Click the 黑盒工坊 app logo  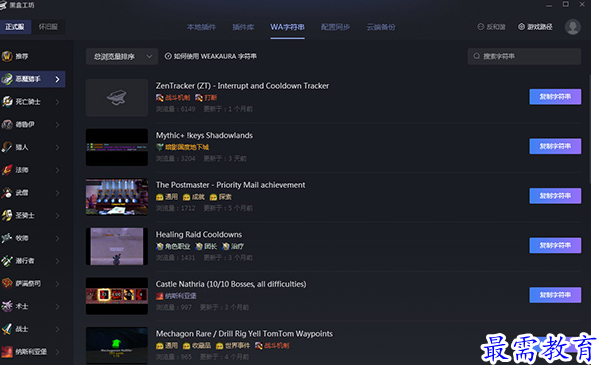[3, 5]
